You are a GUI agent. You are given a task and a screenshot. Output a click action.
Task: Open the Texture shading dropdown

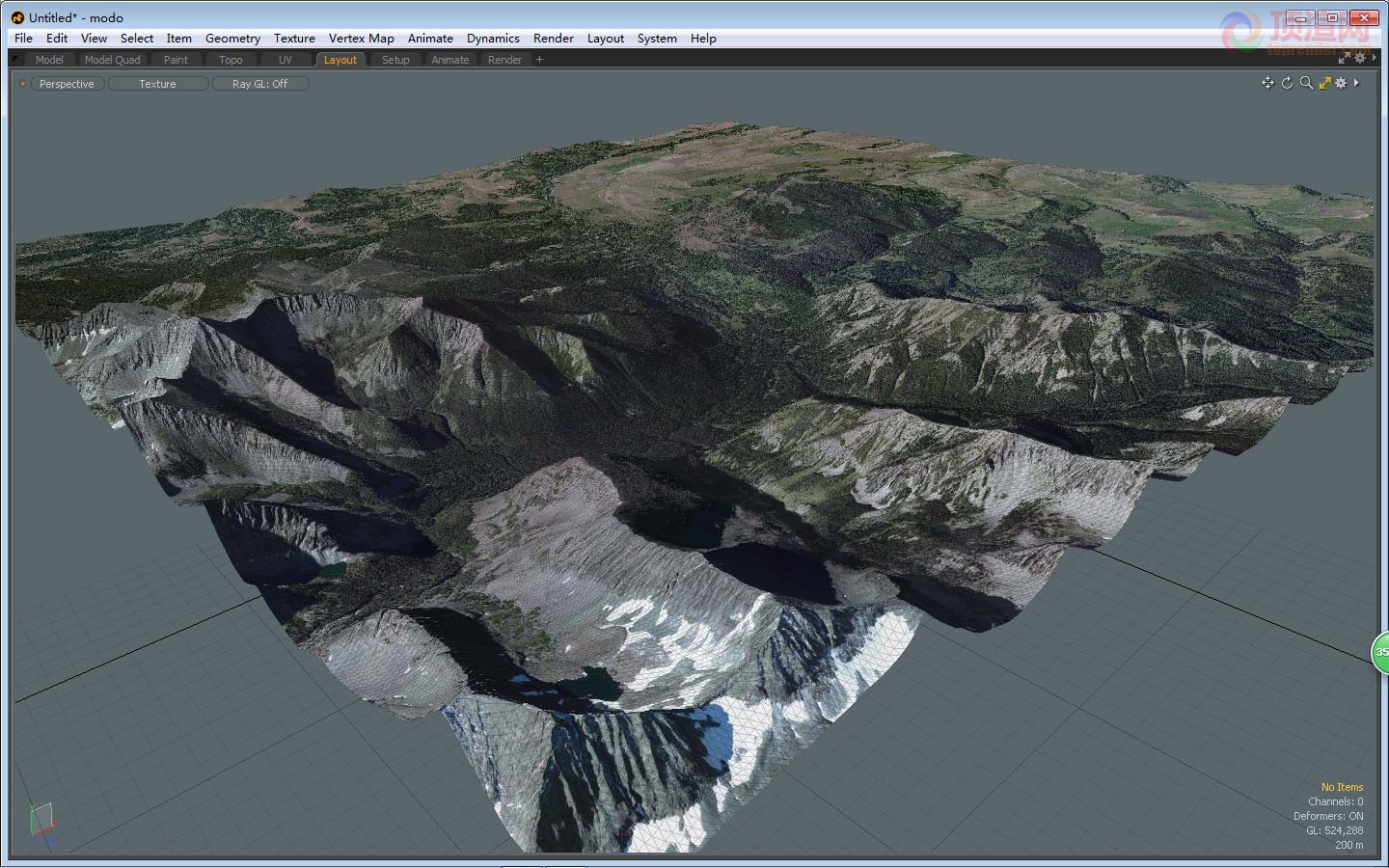157,84
